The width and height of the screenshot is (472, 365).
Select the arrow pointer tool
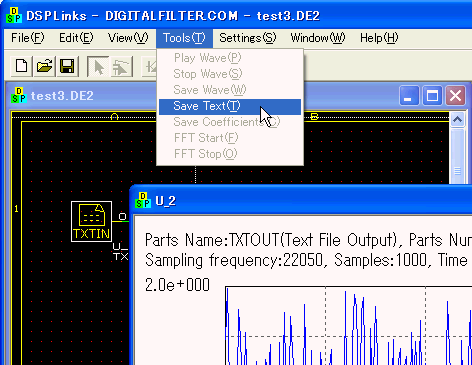point(98,66)
